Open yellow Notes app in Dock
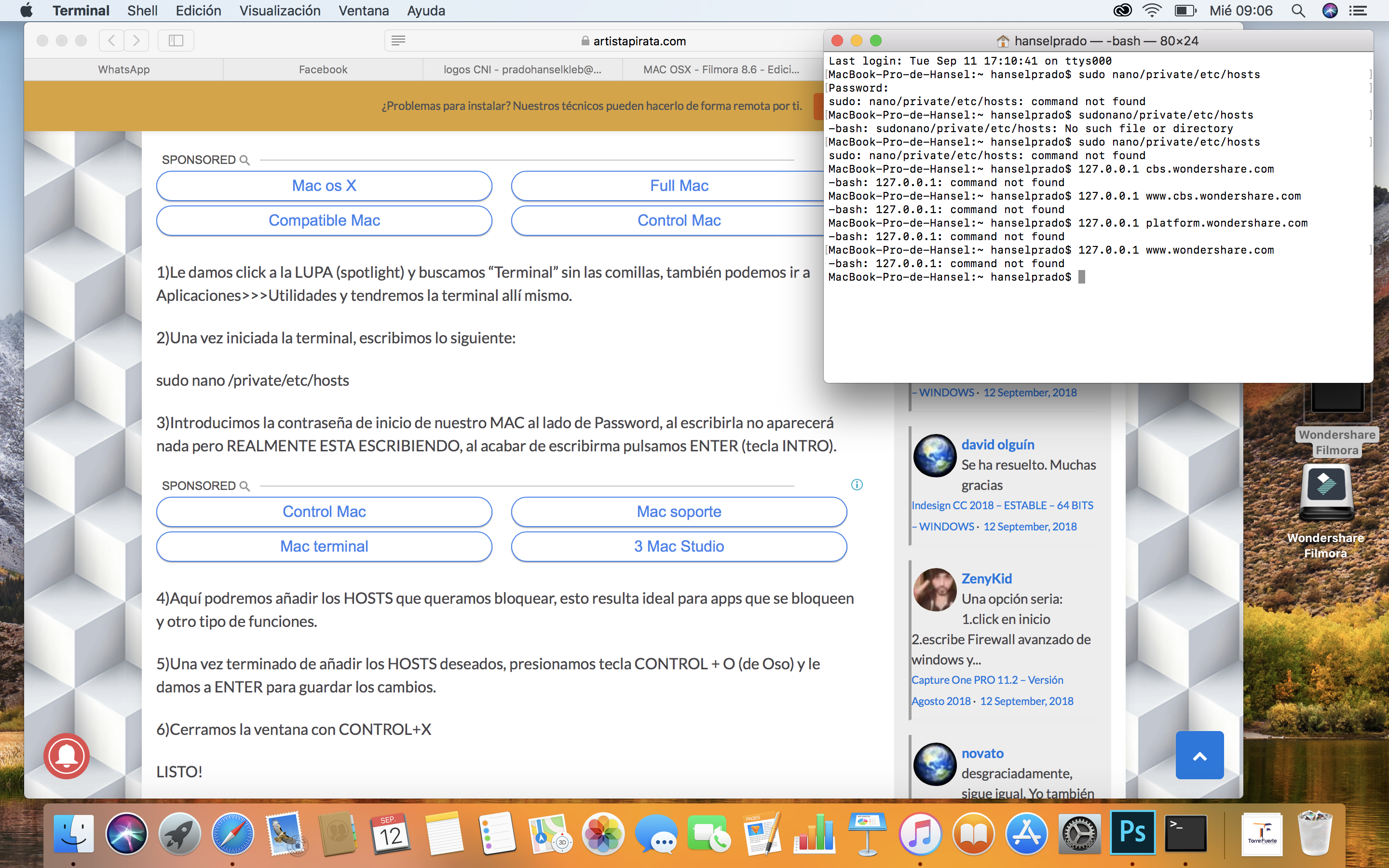 point(444,834)
